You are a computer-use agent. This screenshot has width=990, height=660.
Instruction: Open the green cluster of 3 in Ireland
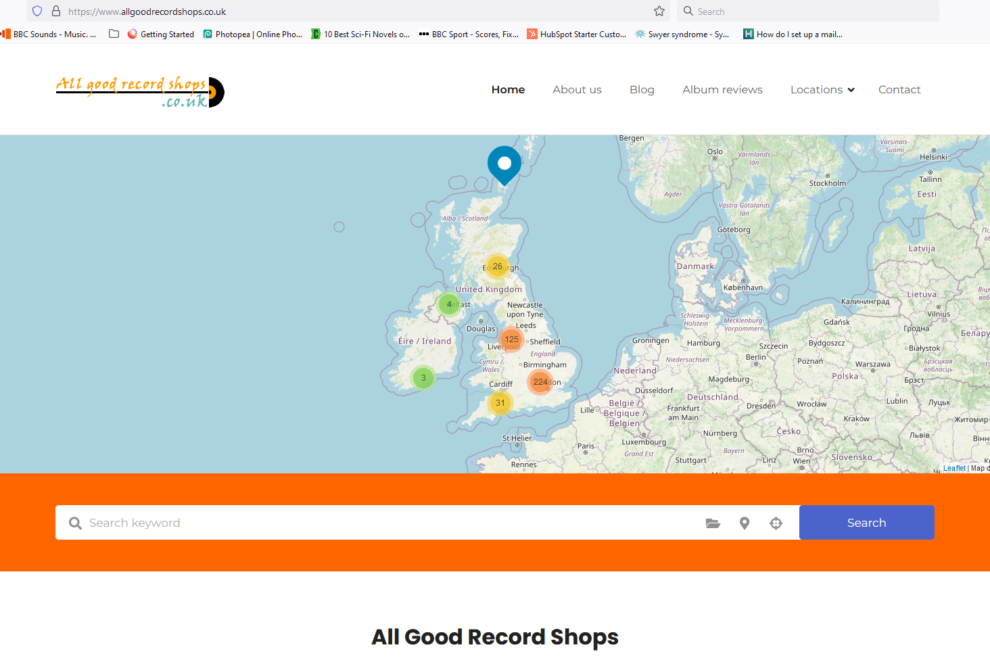(x=423, y=378)
